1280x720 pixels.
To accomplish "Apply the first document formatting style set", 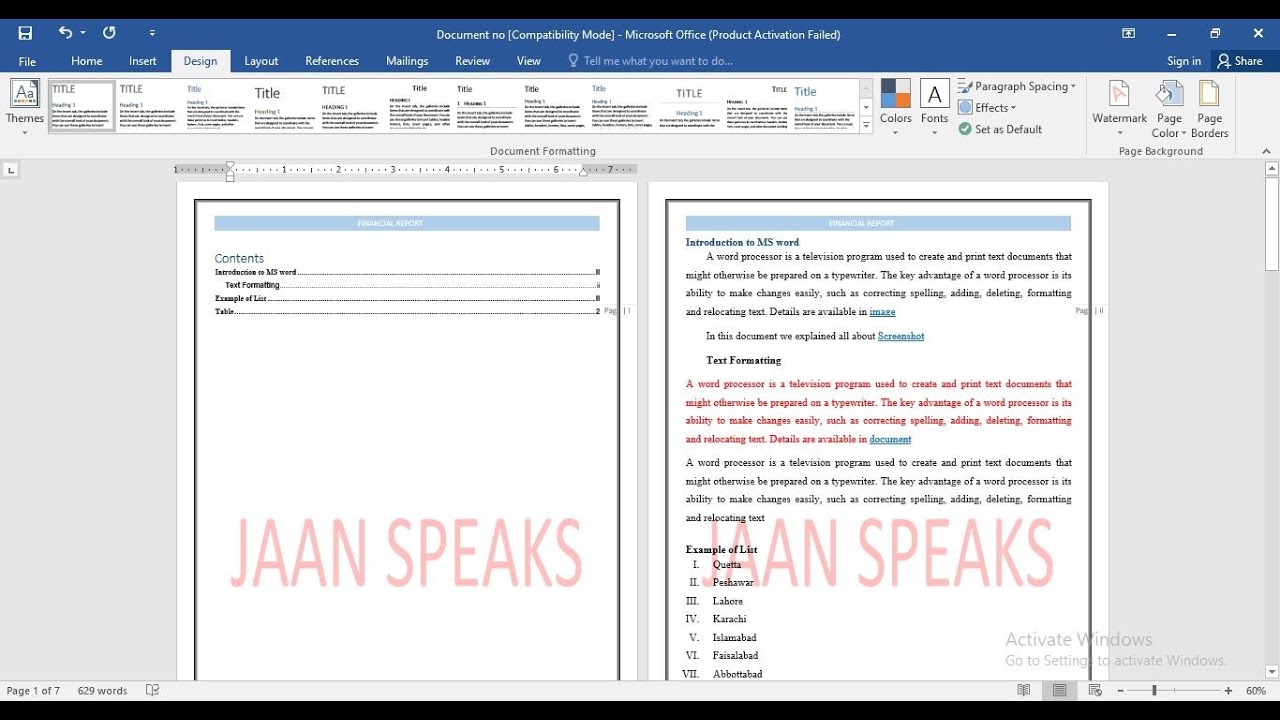I will [x=82, y=106].
